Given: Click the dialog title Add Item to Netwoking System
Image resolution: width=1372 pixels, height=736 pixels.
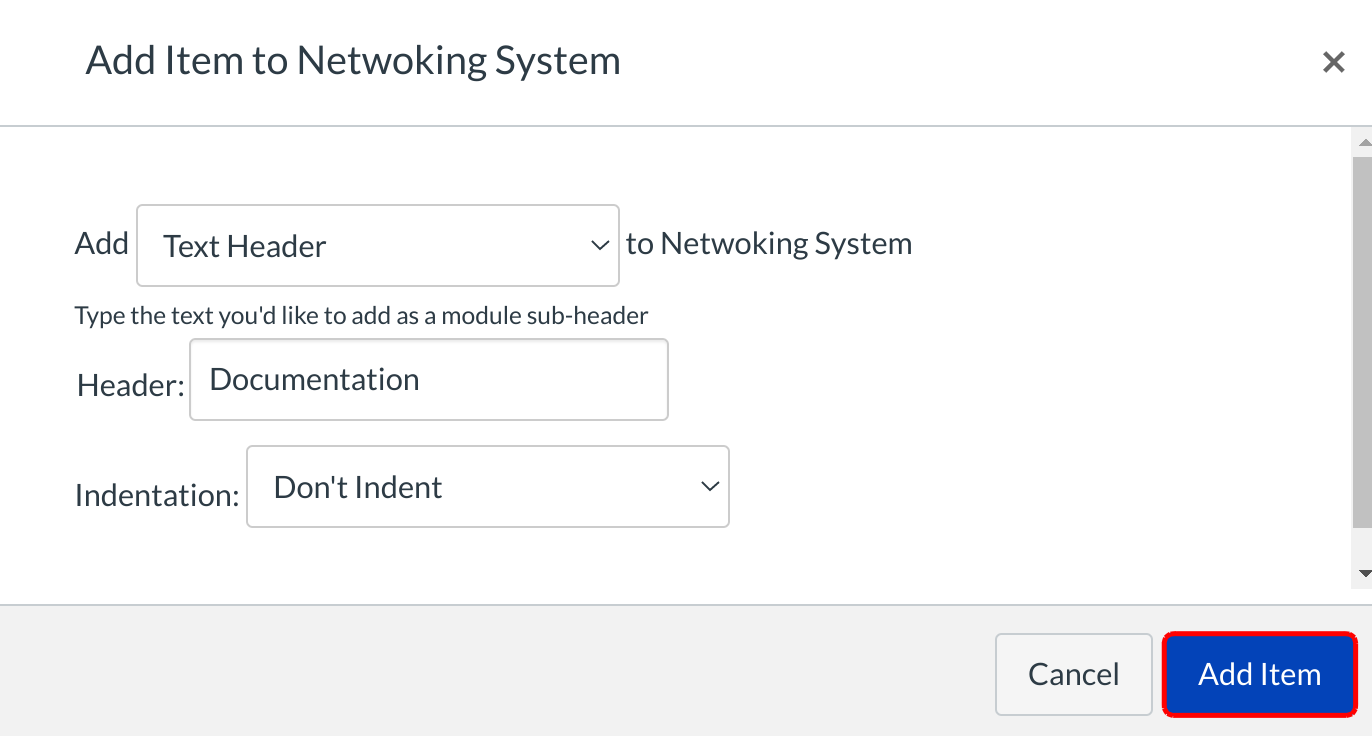Looking at the screenshot, I should (353, 61).
